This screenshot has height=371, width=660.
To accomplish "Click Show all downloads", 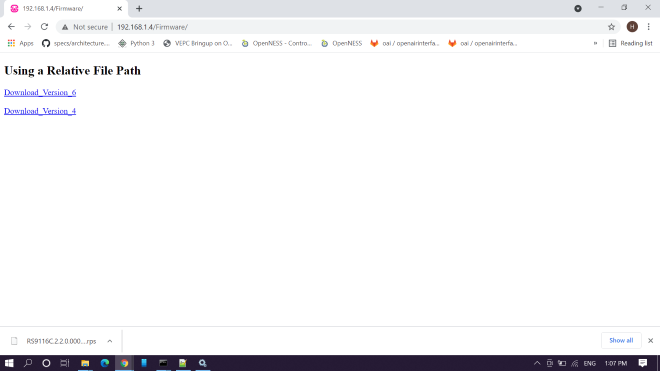I will pos(621,340).
